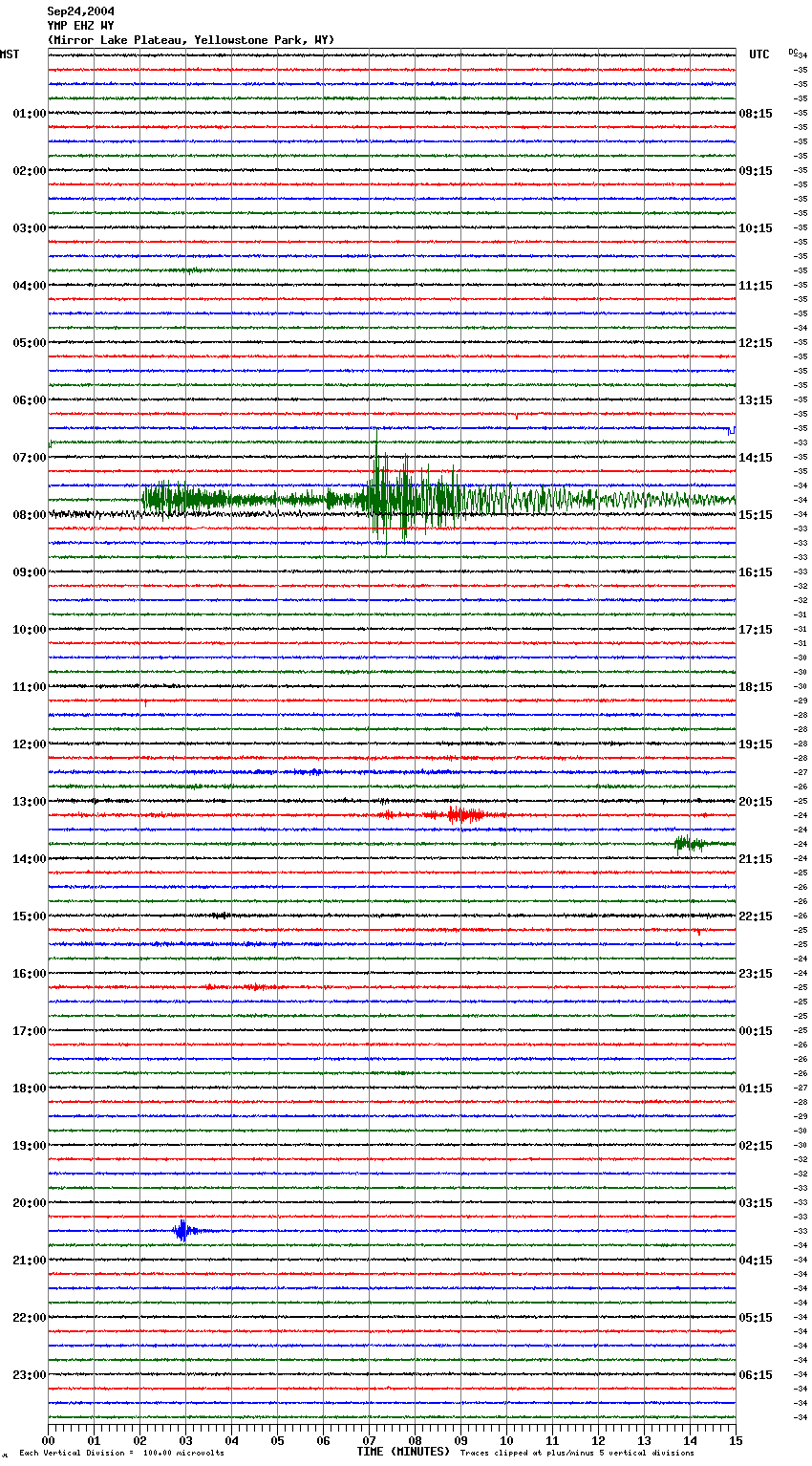Click the 06:00 MST time label
The height and width of the screenshot is (1466, 812).
coord(29,400)
